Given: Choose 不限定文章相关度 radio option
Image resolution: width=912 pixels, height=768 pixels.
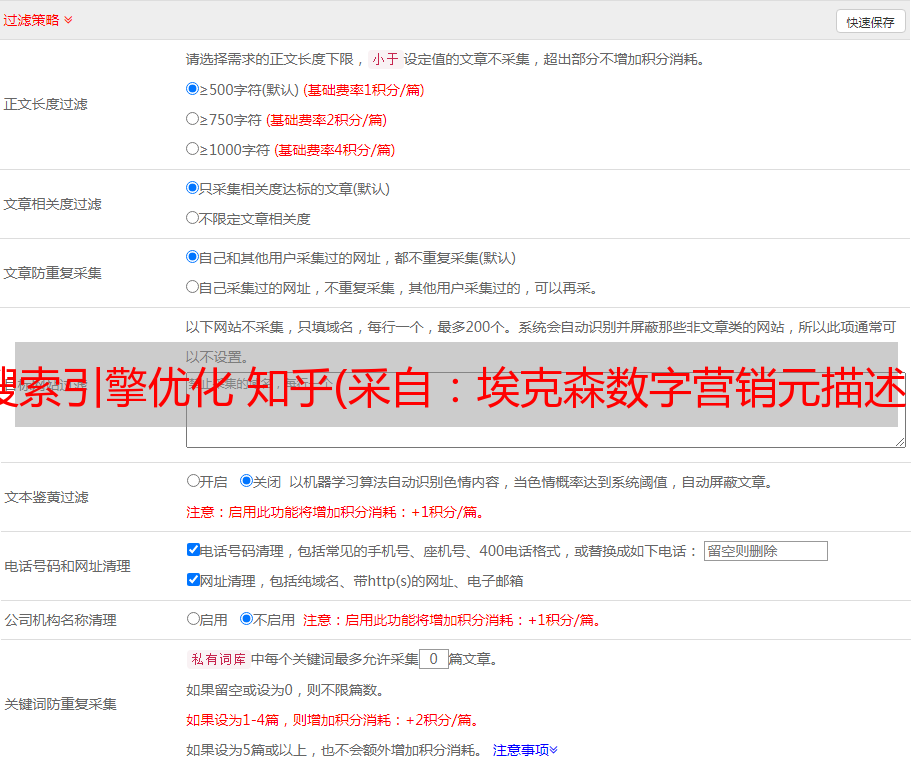Looking at the screenshot, I should [193, 217].
